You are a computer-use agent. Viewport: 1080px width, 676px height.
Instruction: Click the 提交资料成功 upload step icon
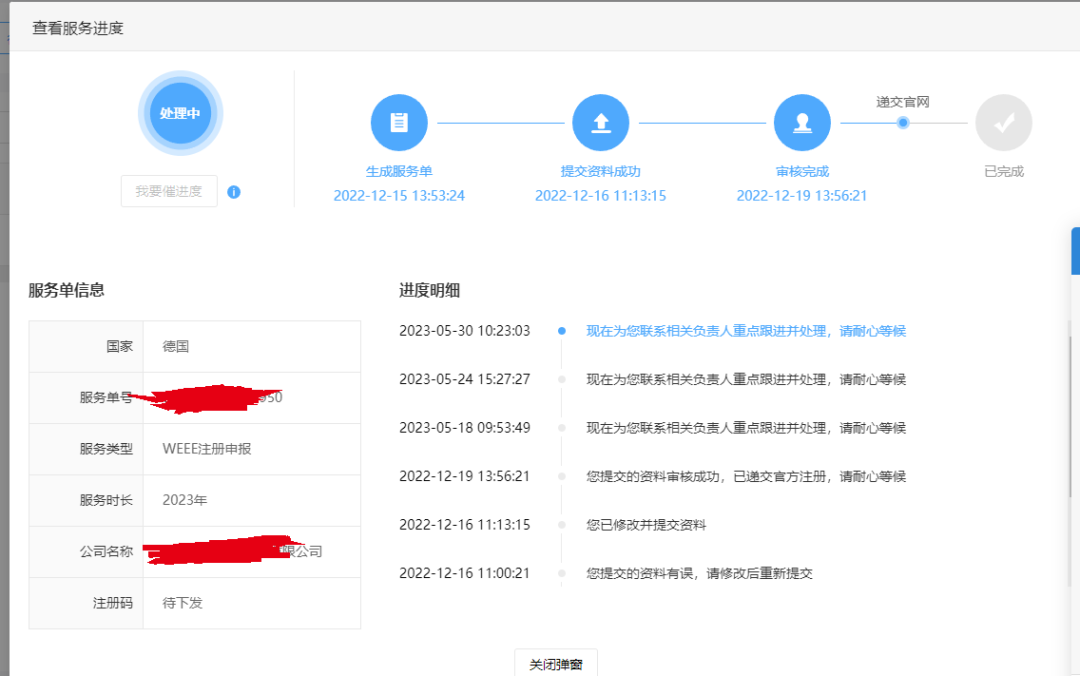pyautogui.click(x=601, y=121)
